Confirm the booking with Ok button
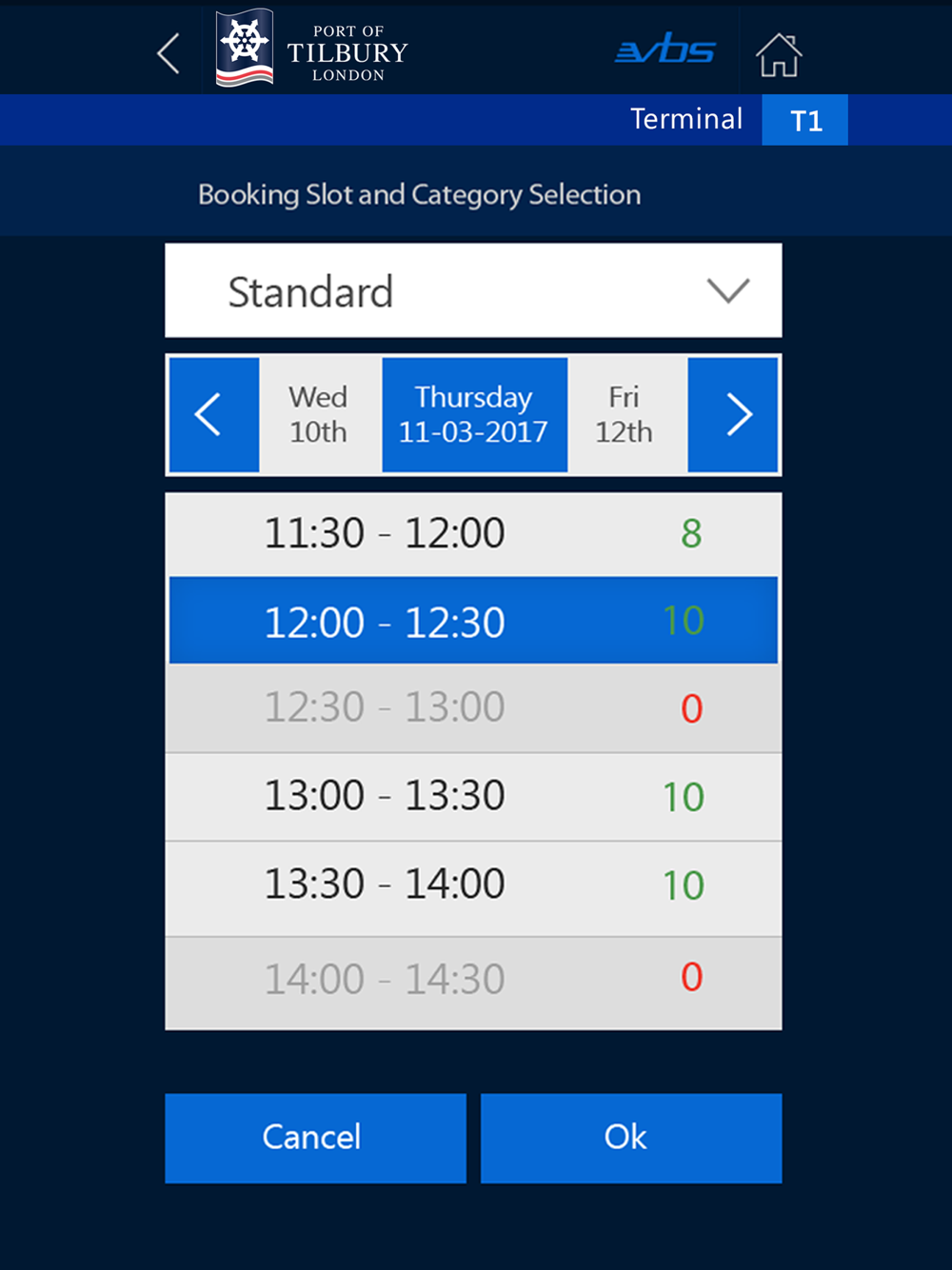 pos(631,1138)
